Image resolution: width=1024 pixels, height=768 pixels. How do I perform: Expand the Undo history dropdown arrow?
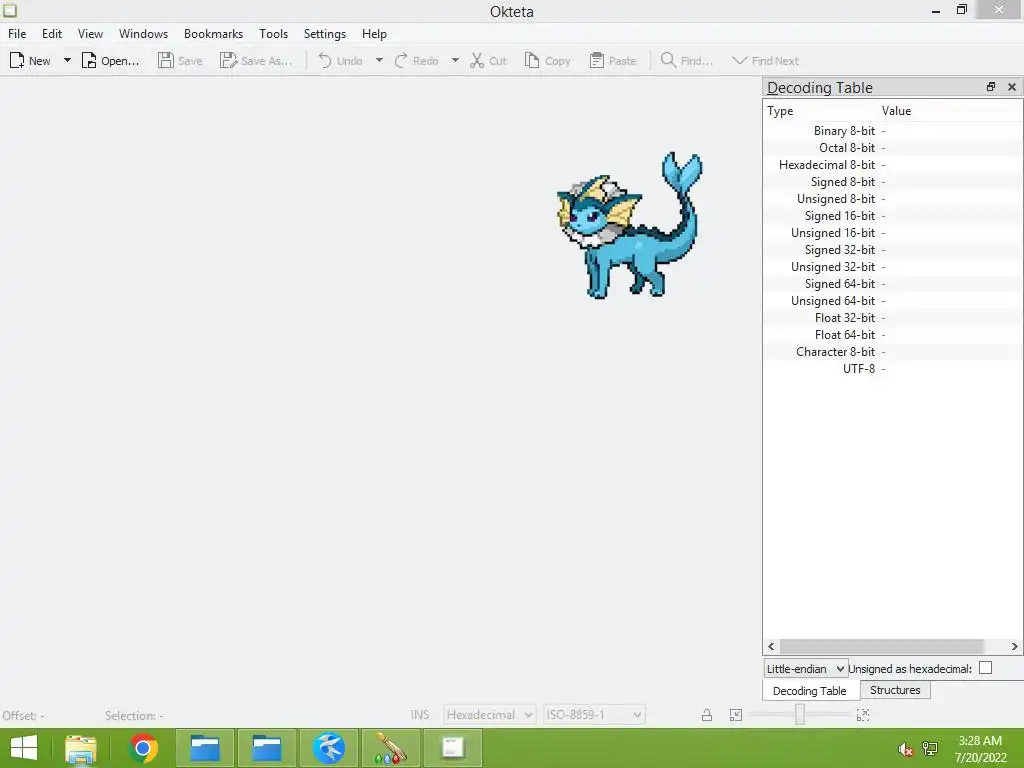pos(379,61)
